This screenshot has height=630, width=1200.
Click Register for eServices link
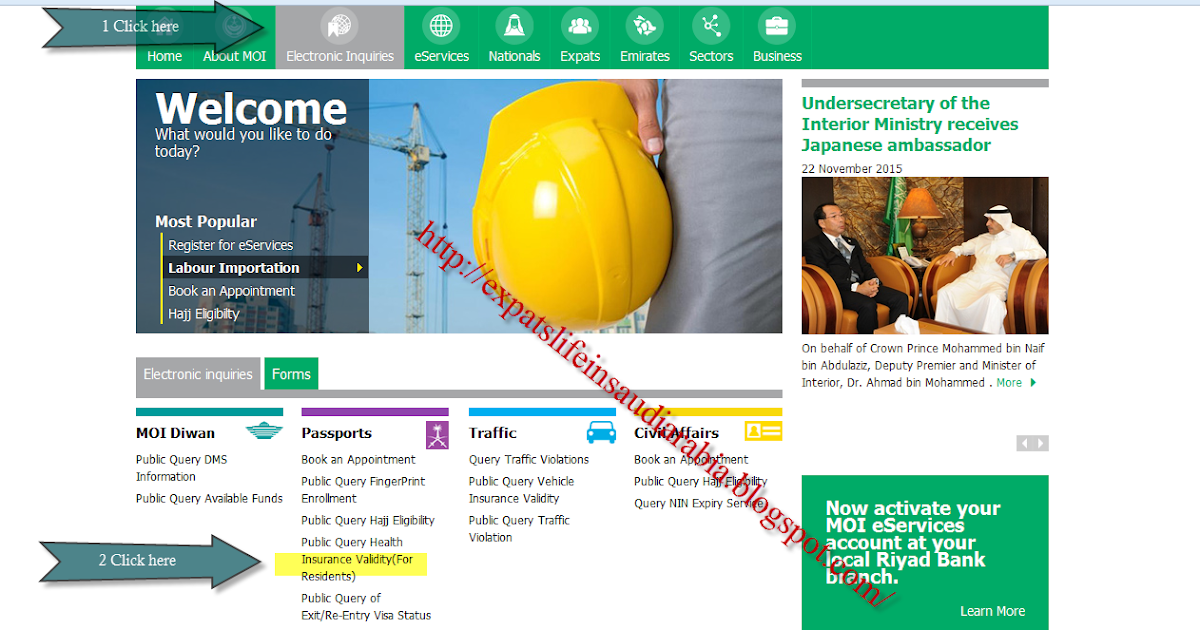(x=231, y=245)
